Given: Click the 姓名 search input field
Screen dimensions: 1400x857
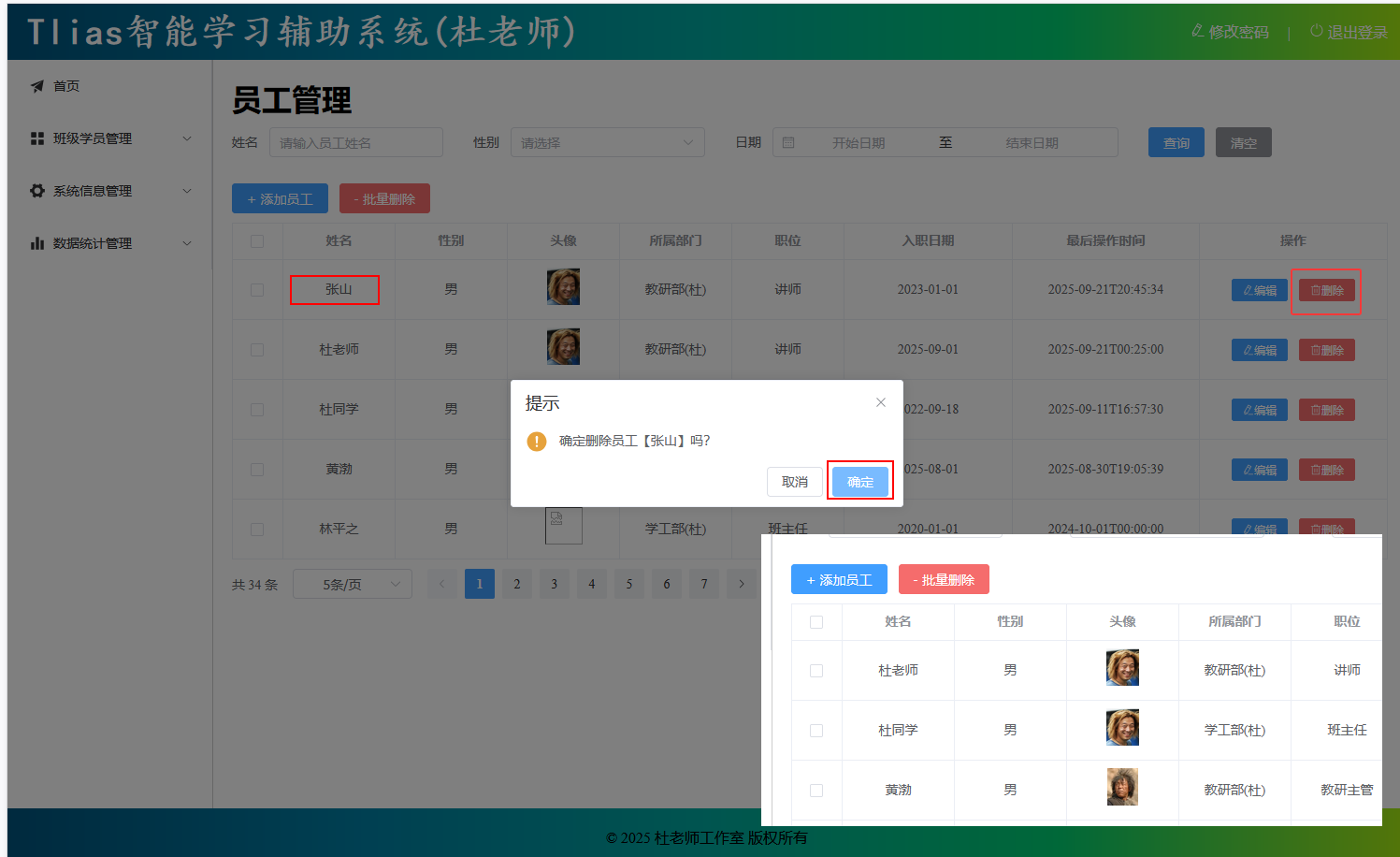Looking at the screenshot, I should pyautogui.click(x=356, y=143).
